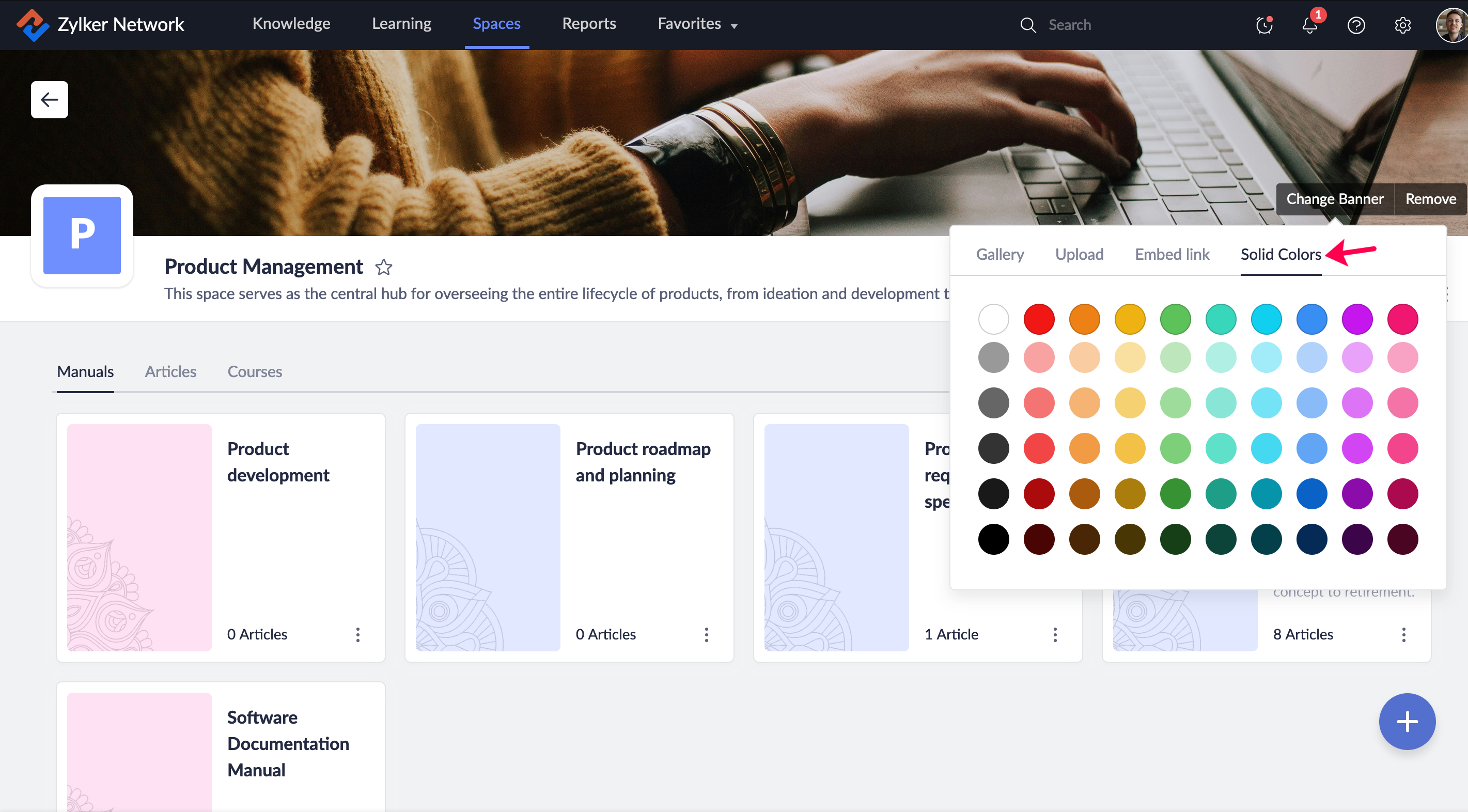Pick the light gray swatch in second row
The image size is (1468, 812).
[x=993, y=358]
